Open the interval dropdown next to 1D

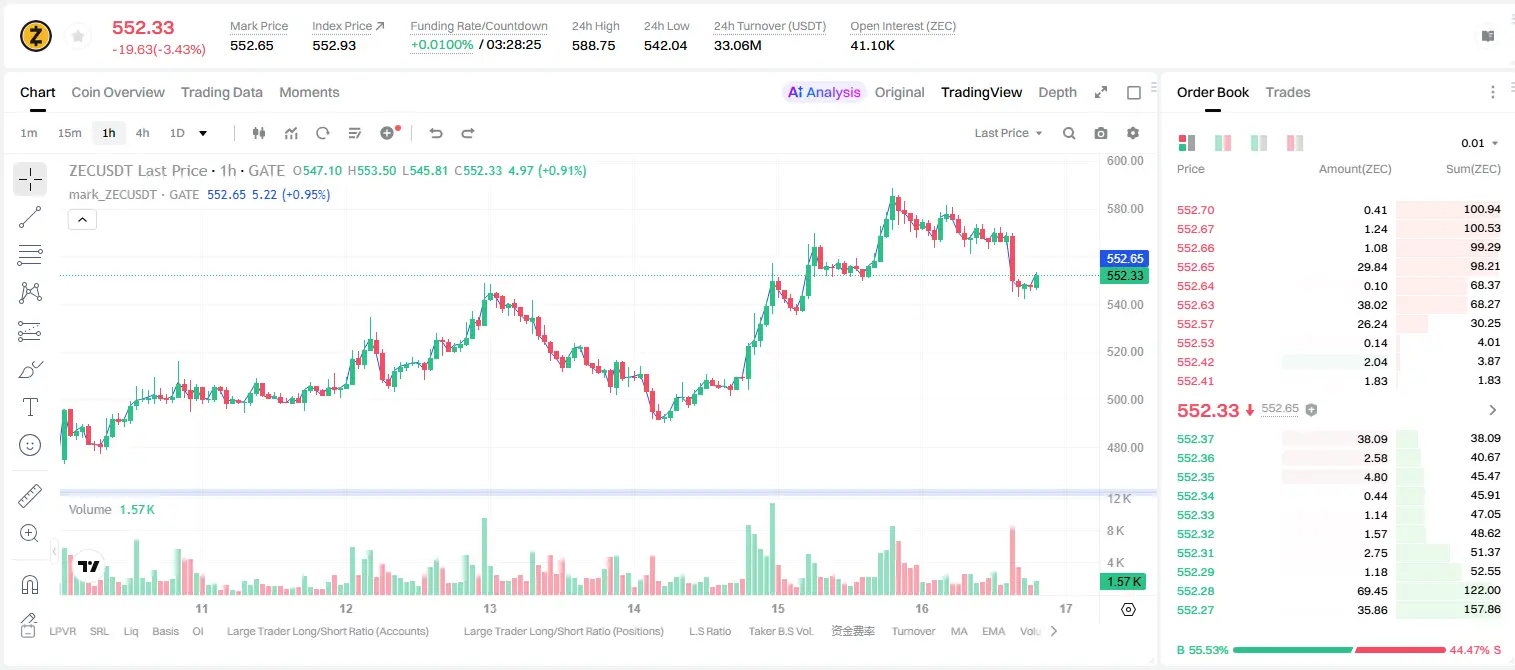pyautogui.click(x=203, y=133)
